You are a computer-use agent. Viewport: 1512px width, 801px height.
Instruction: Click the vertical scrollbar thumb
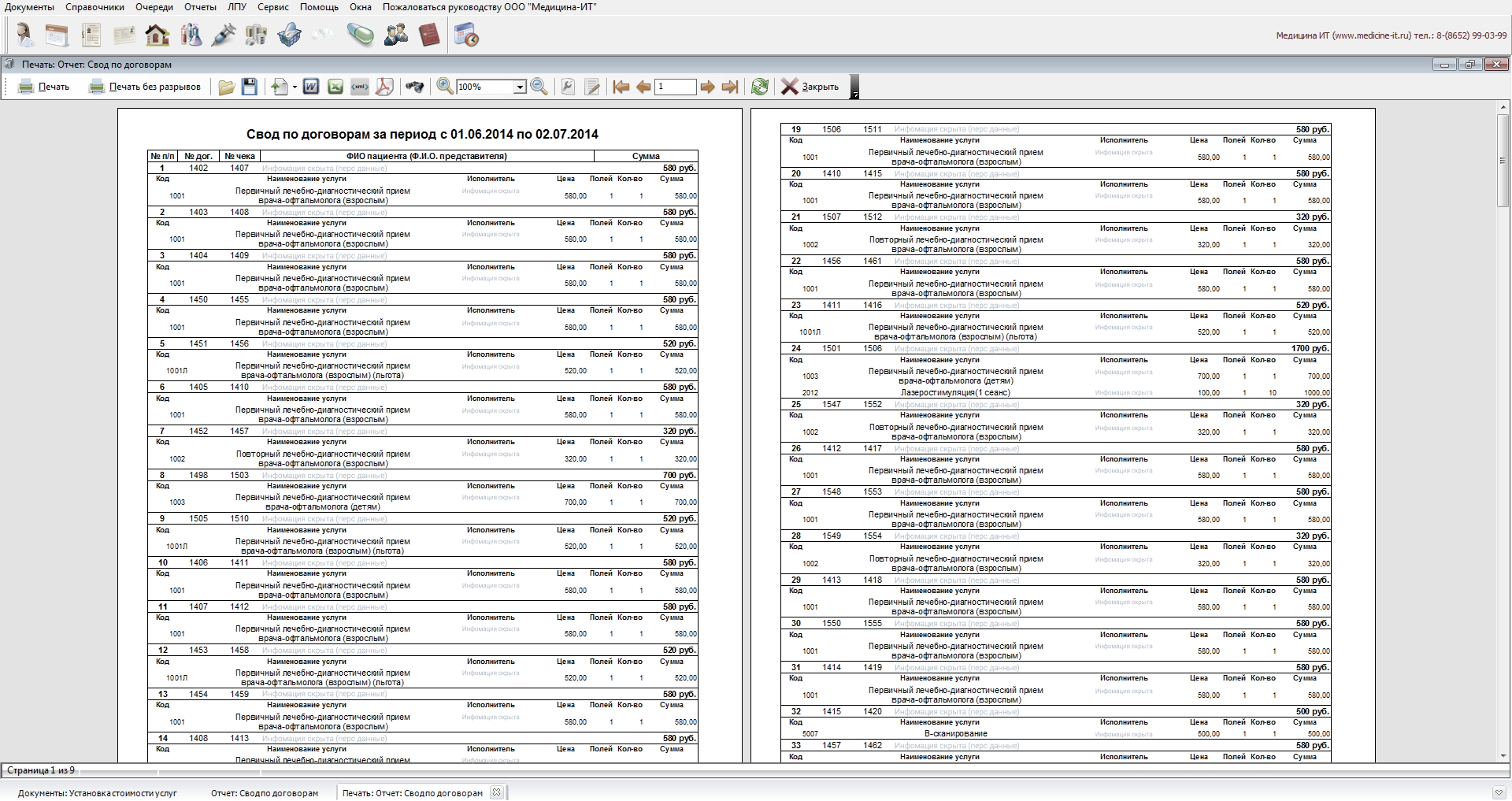(1503, 160)
